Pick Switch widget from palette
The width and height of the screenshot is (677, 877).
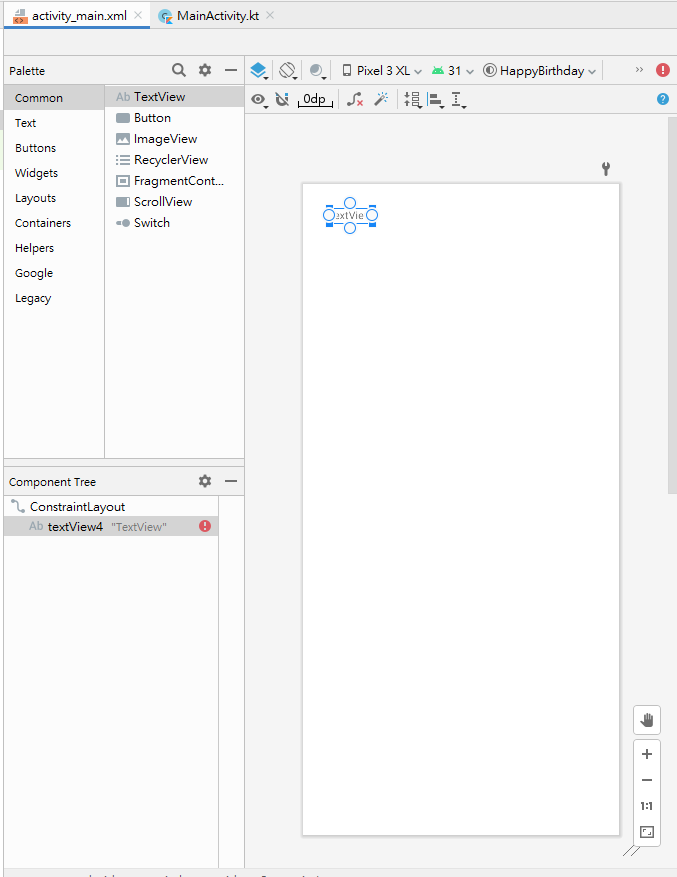click(175, 223)
